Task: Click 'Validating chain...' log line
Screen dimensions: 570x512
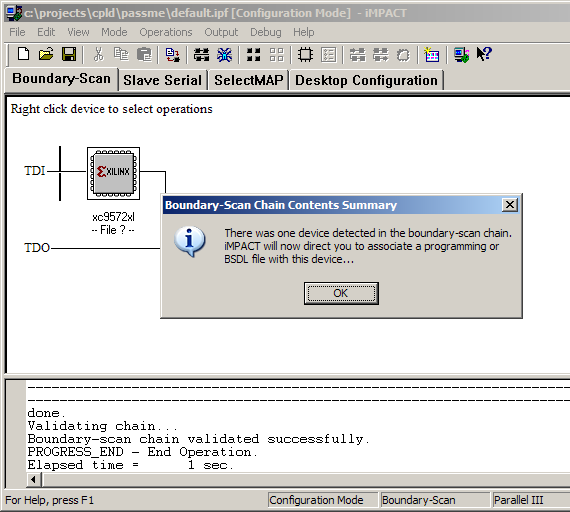Action: point(103,426)
